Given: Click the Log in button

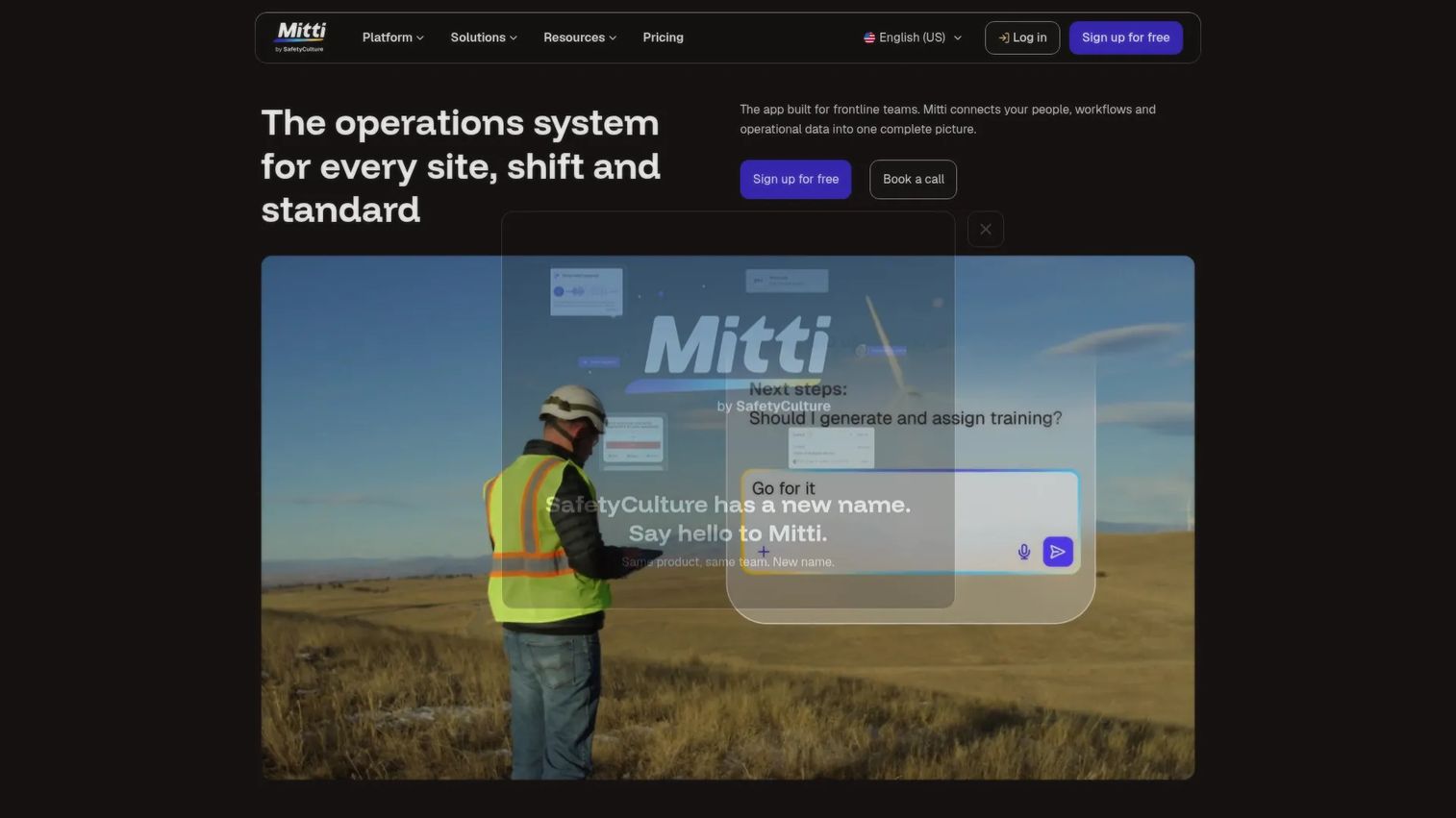Looking at the screenshot, I should [1022, 37].
